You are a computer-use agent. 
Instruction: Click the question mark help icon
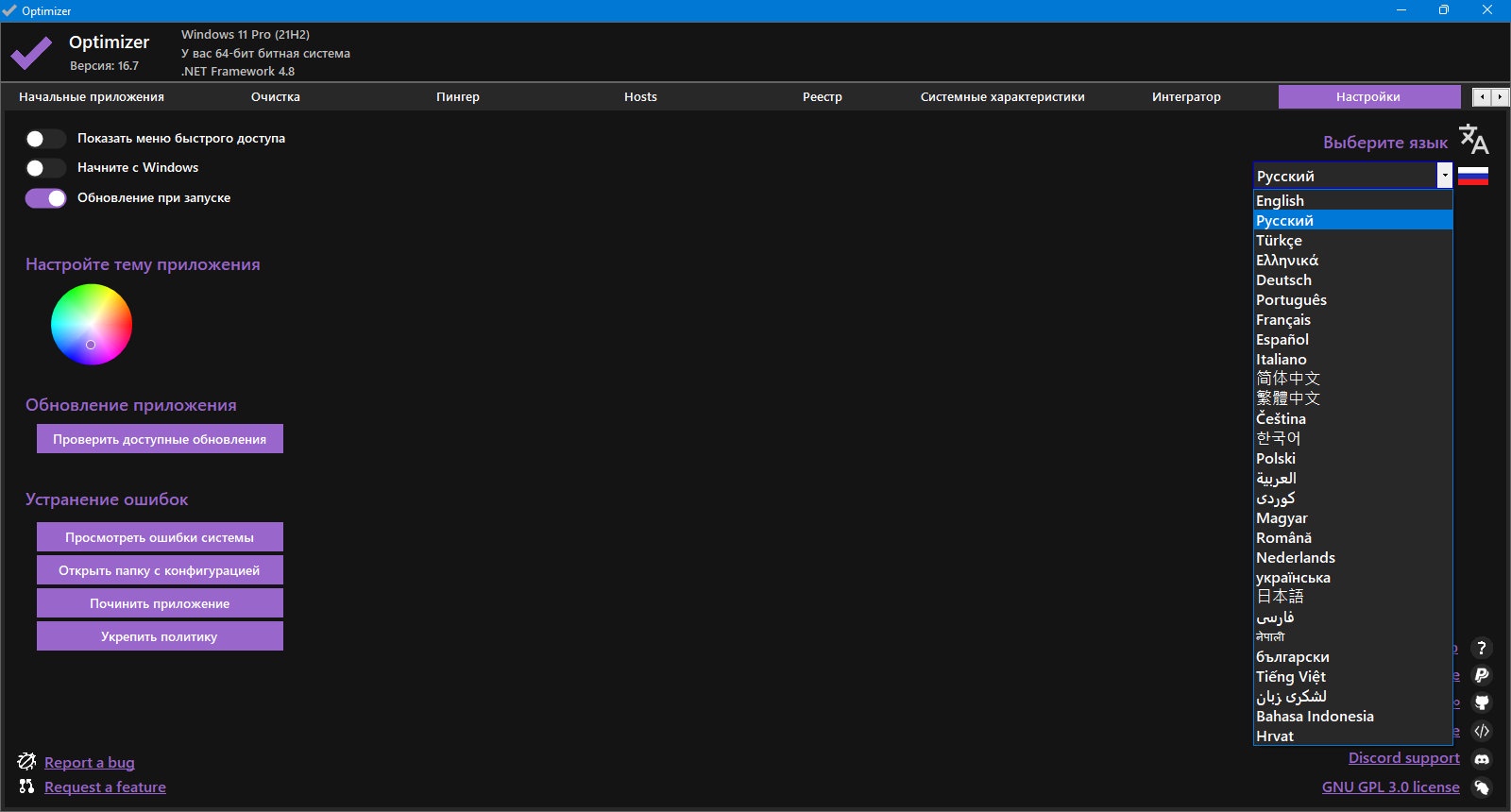1482,649
